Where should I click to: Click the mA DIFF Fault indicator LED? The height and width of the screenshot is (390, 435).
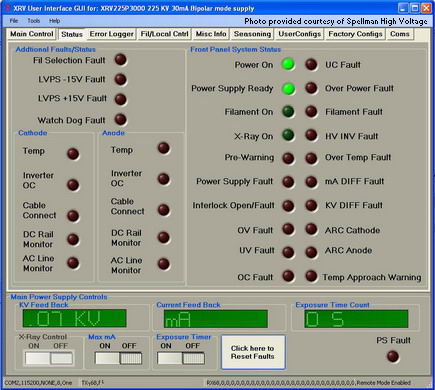[311, 182]
